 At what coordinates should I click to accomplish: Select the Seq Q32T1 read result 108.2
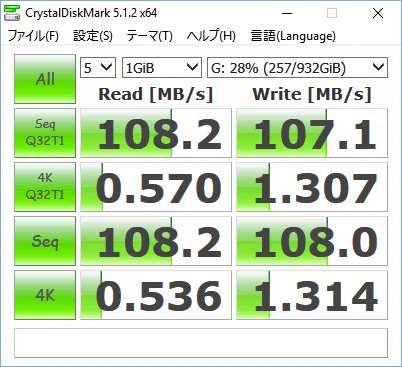(x=156, y=133)
